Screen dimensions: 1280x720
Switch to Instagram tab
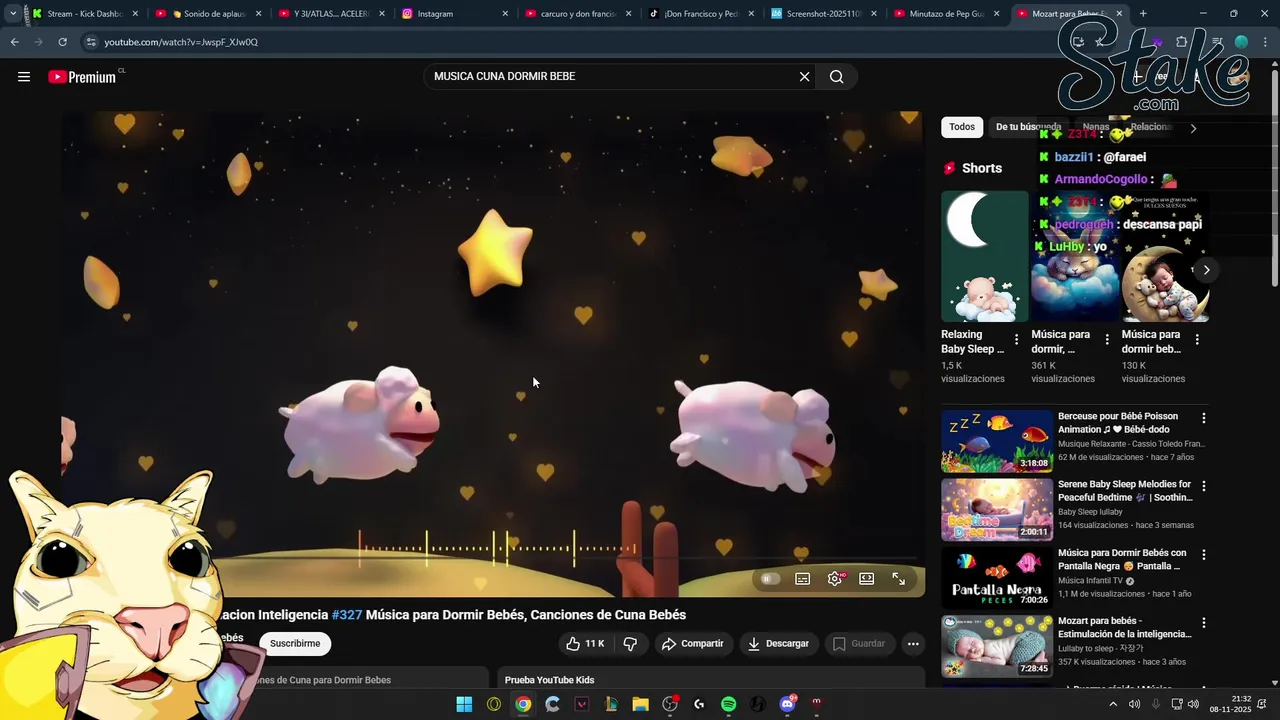[455, 14]
